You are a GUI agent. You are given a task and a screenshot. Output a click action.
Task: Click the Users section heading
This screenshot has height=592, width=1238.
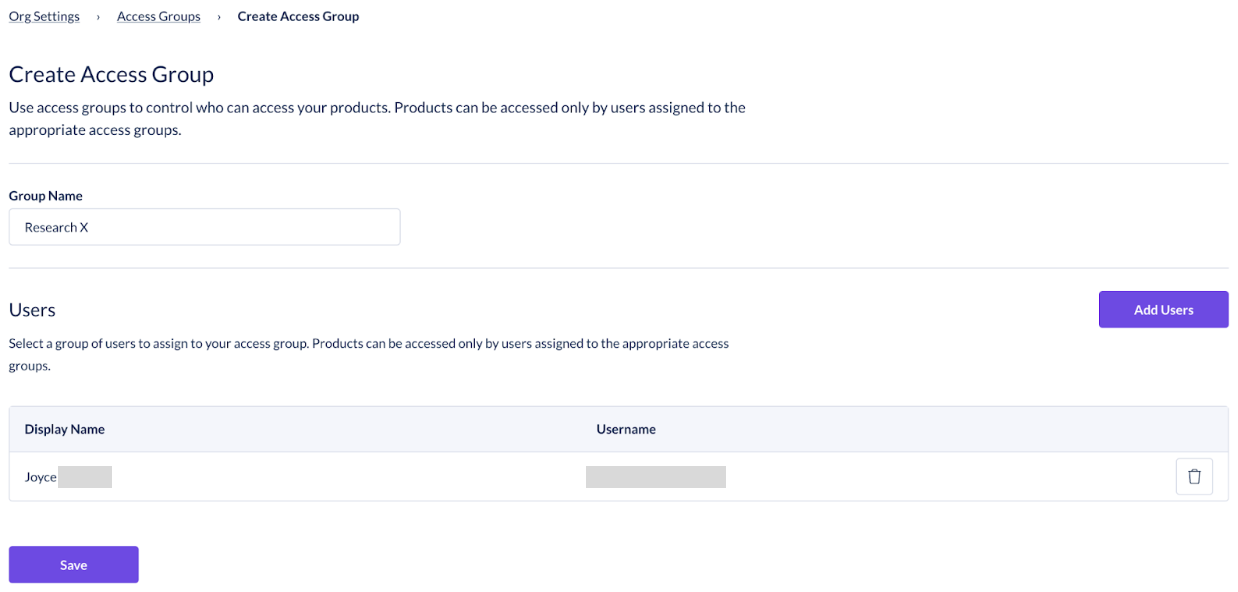tap(32, 310)
